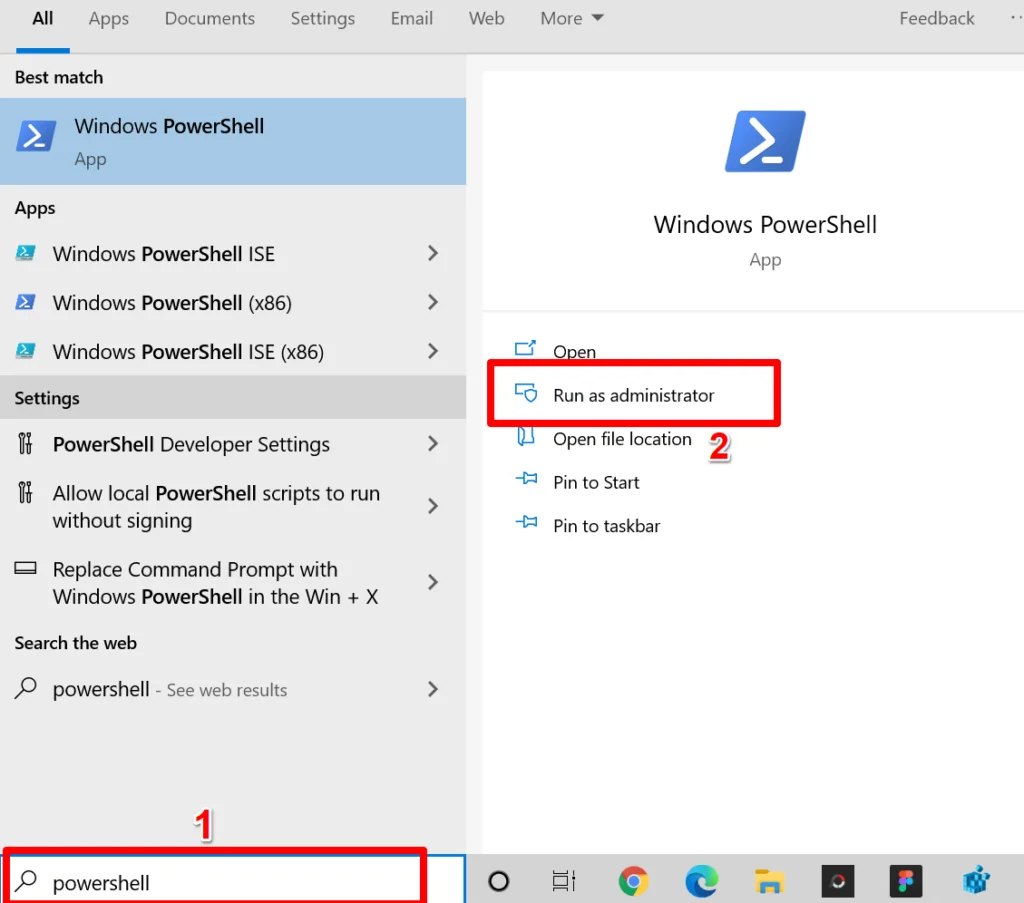Viewport: 1024px width, 903px height.
Task: Click the Pin to taskbar pin icon
Action: coord(526,522)
